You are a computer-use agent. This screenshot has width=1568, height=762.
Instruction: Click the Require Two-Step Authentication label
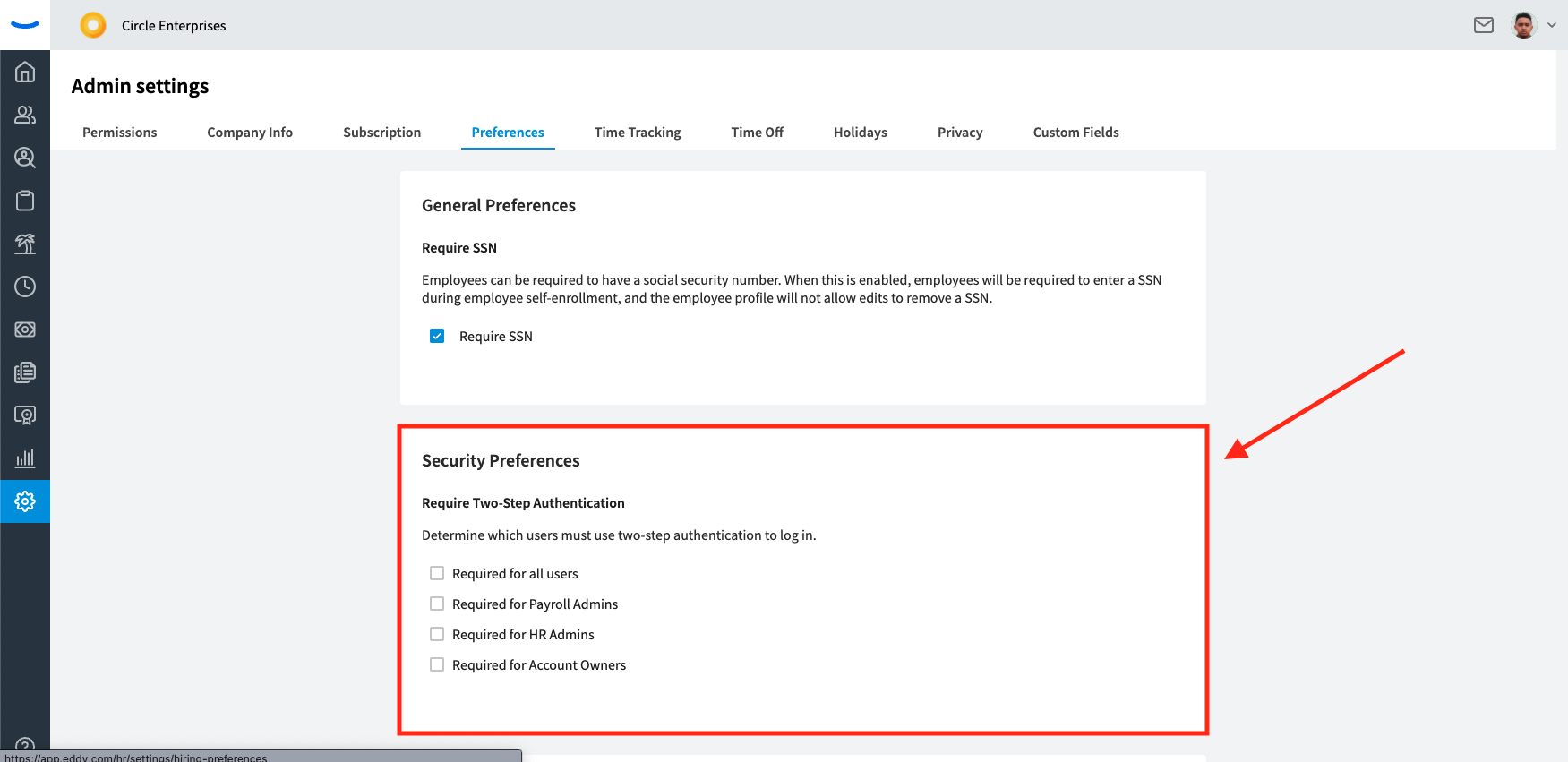[x=523, y=502]
